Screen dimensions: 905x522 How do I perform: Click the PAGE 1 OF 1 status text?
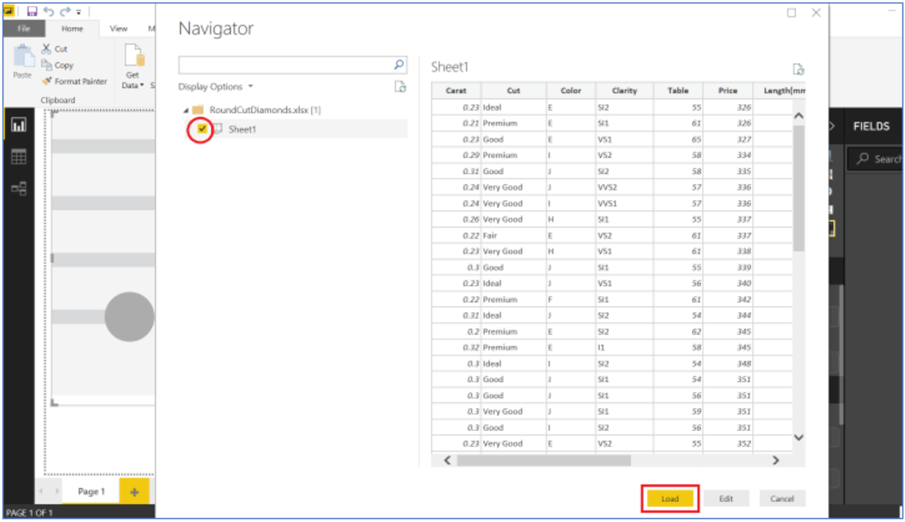pos(29,512)
